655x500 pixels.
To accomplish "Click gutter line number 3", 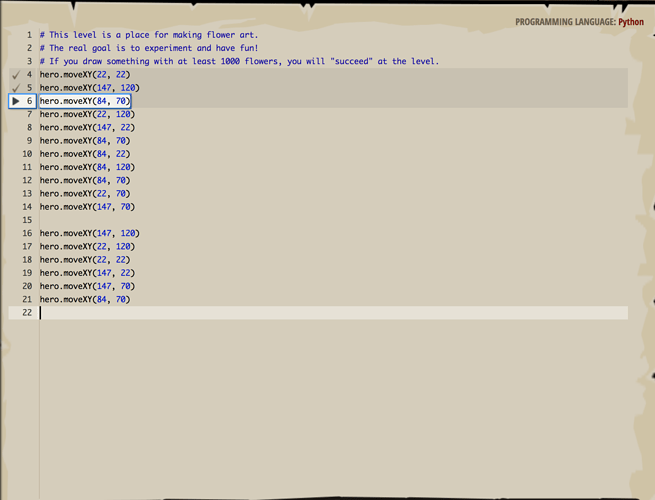I will [29, 61].
